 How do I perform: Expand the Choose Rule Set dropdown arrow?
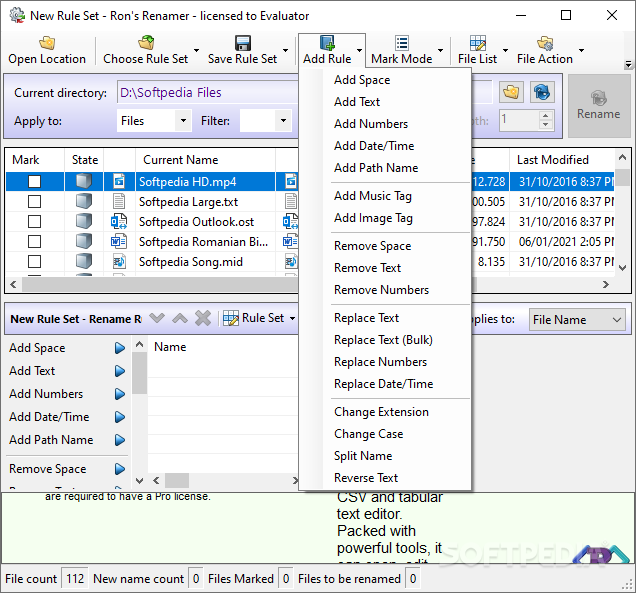[196, 51]
